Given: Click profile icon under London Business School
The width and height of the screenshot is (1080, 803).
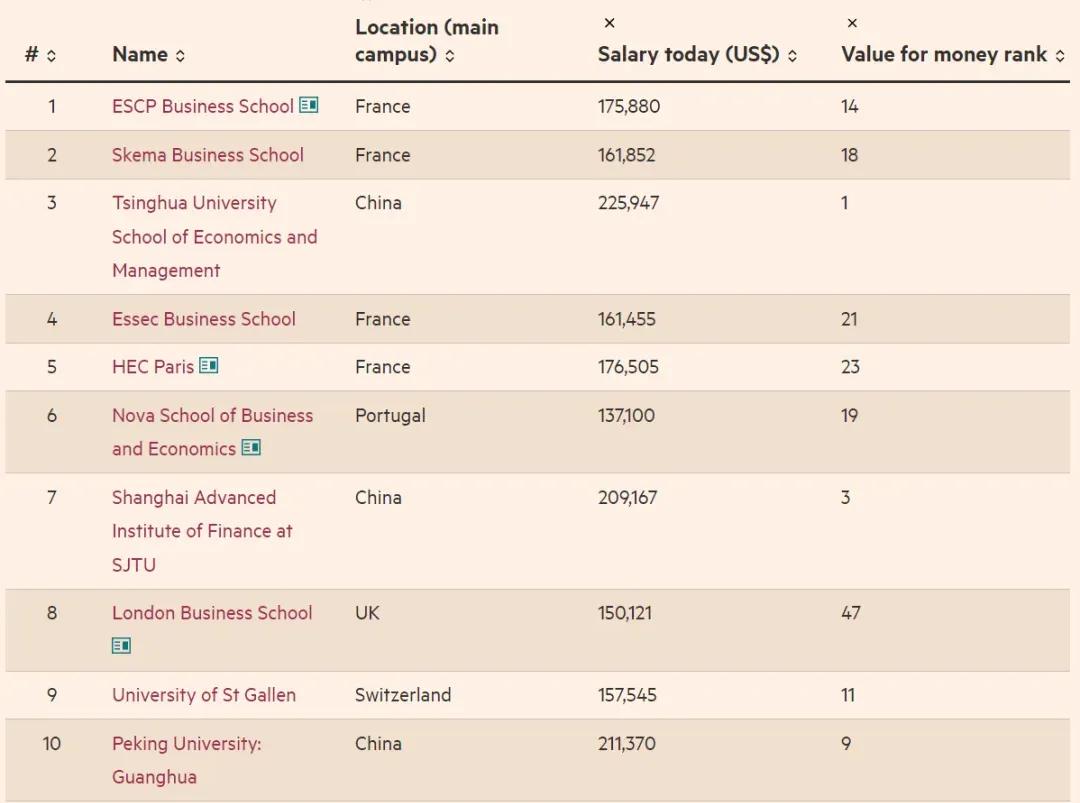Looking at the screenshot, I should (121, 645).
